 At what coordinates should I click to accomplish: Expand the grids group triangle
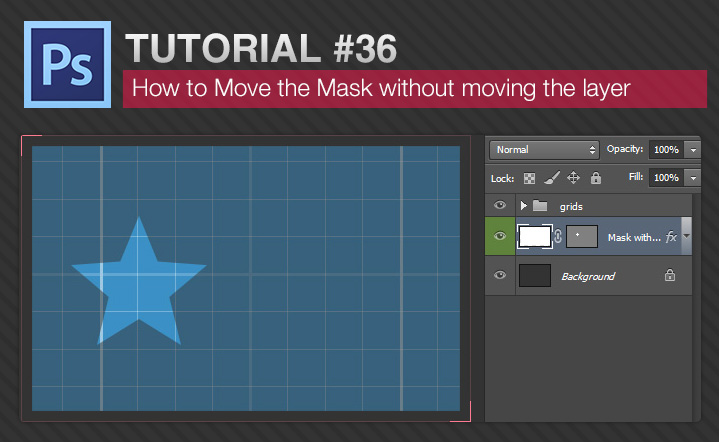click(x=523, y=206)
